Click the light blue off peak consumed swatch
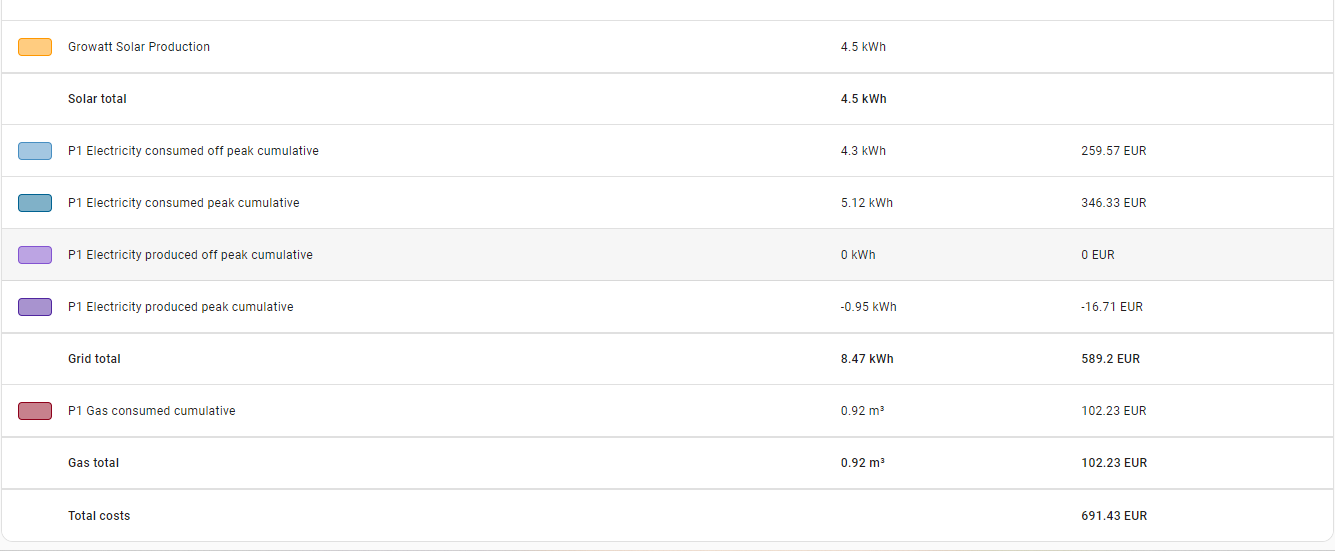This screenshot has width=1335, height=551. tap(35, 151)
